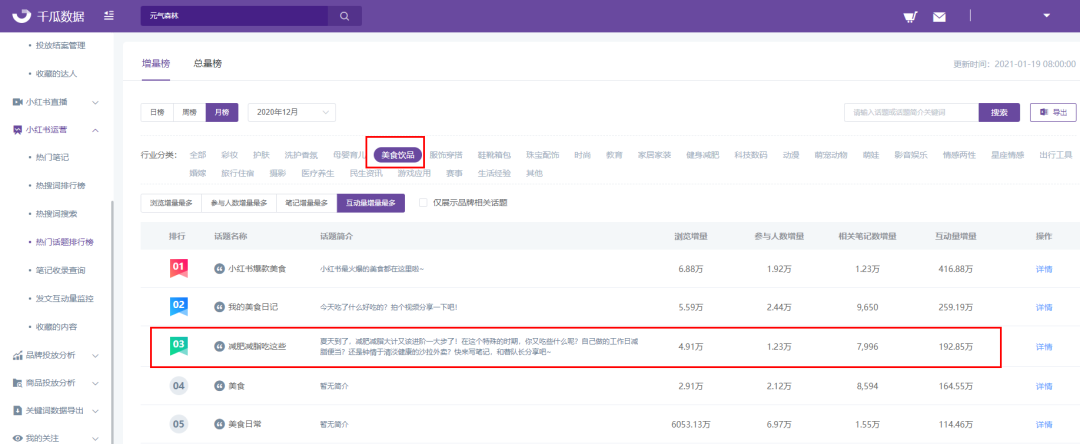Click the sidebar vertical scrollbar

(x=112, y=324)
